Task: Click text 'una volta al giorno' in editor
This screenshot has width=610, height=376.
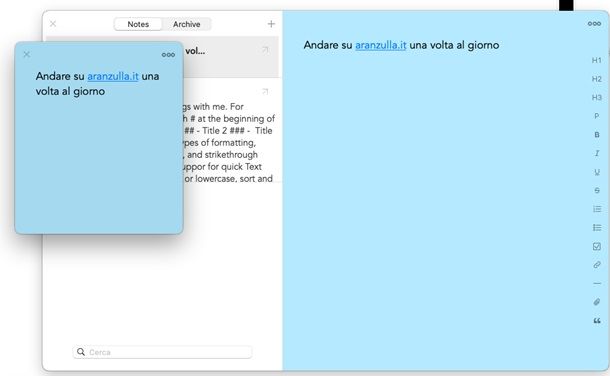Action: [x=454, y=45]
